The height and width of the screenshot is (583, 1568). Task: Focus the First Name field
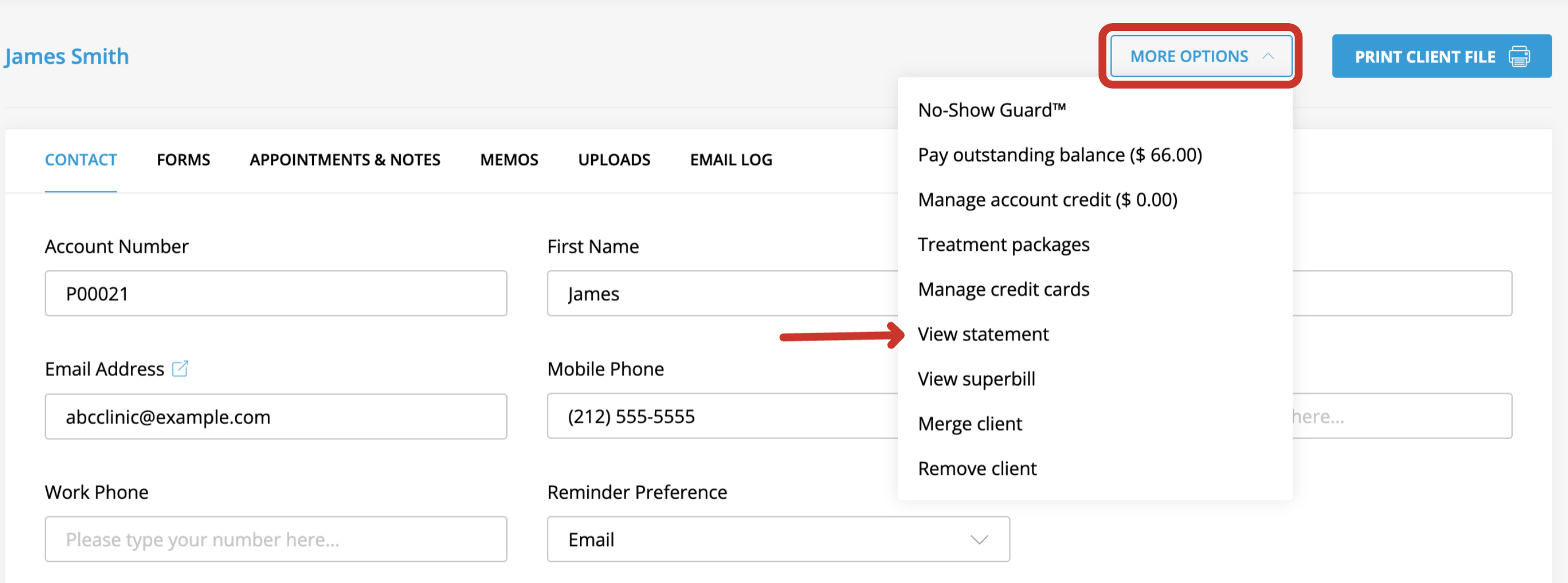722,294
